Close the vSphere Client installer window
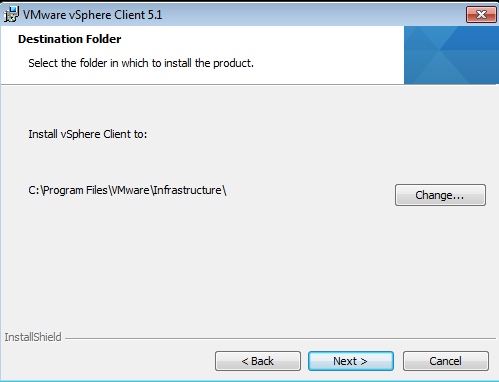Viewport: 499px width, 382px height. (x=481, y=15)
